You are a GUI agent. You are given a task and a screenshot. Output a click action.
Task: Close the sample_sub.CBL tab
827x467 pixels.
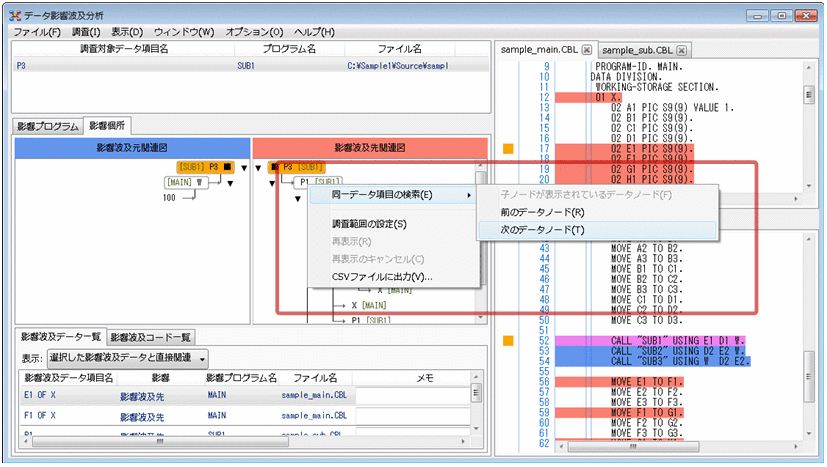click(x=681, y=50)
